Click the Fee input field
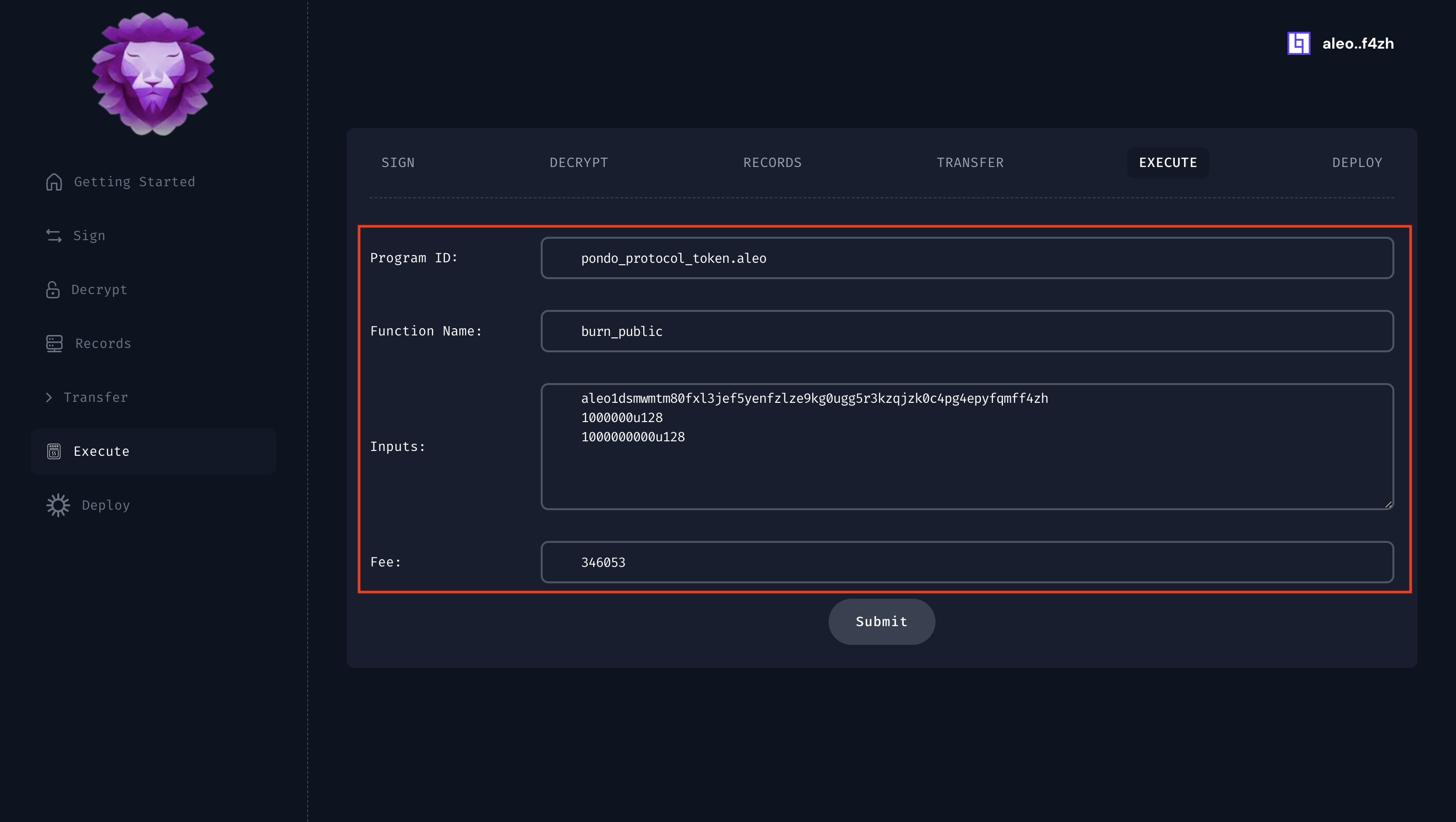 click(967, 562)
